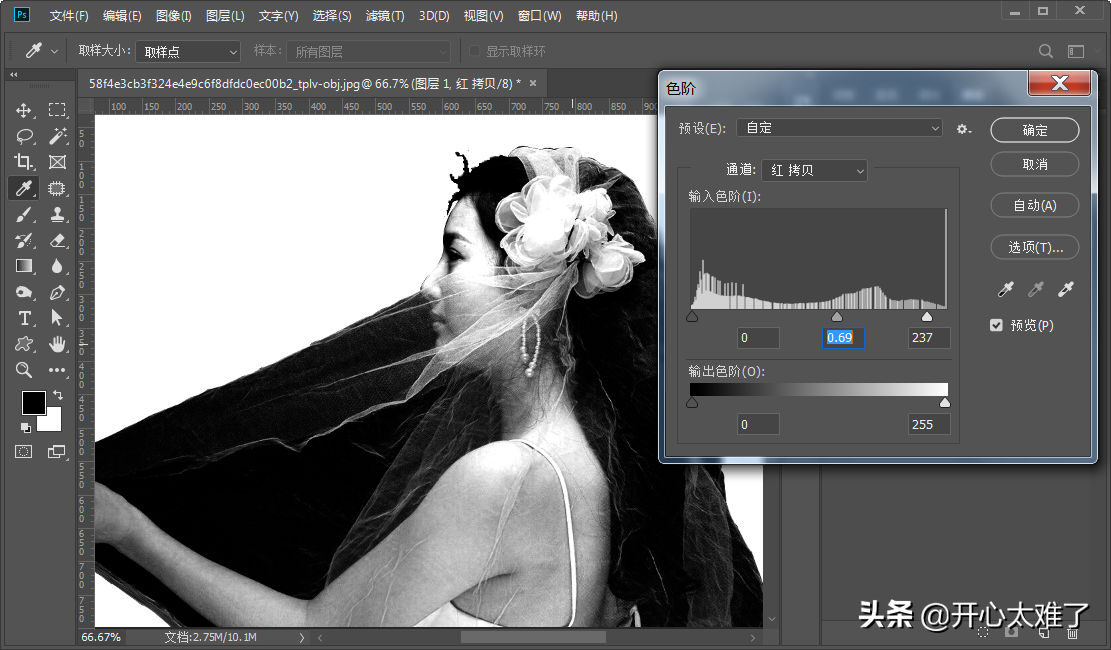The width and height of the screenshot is (1111, 650).
Task: Open the 取样大小 sample size dropdown
Action: click(188, 51)
